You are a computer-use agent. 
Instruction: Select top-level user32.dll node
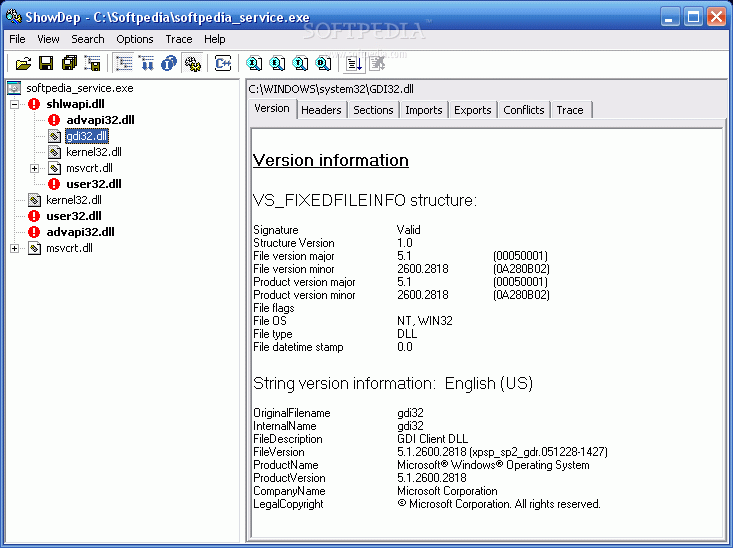click(x=74, y=216)
